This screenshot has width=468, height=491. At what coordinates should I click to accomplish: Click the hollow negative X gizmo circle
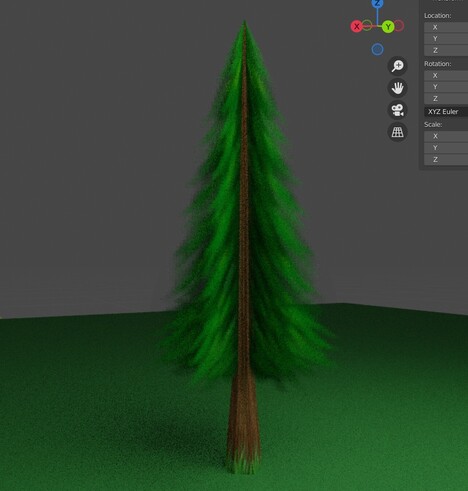399,26
